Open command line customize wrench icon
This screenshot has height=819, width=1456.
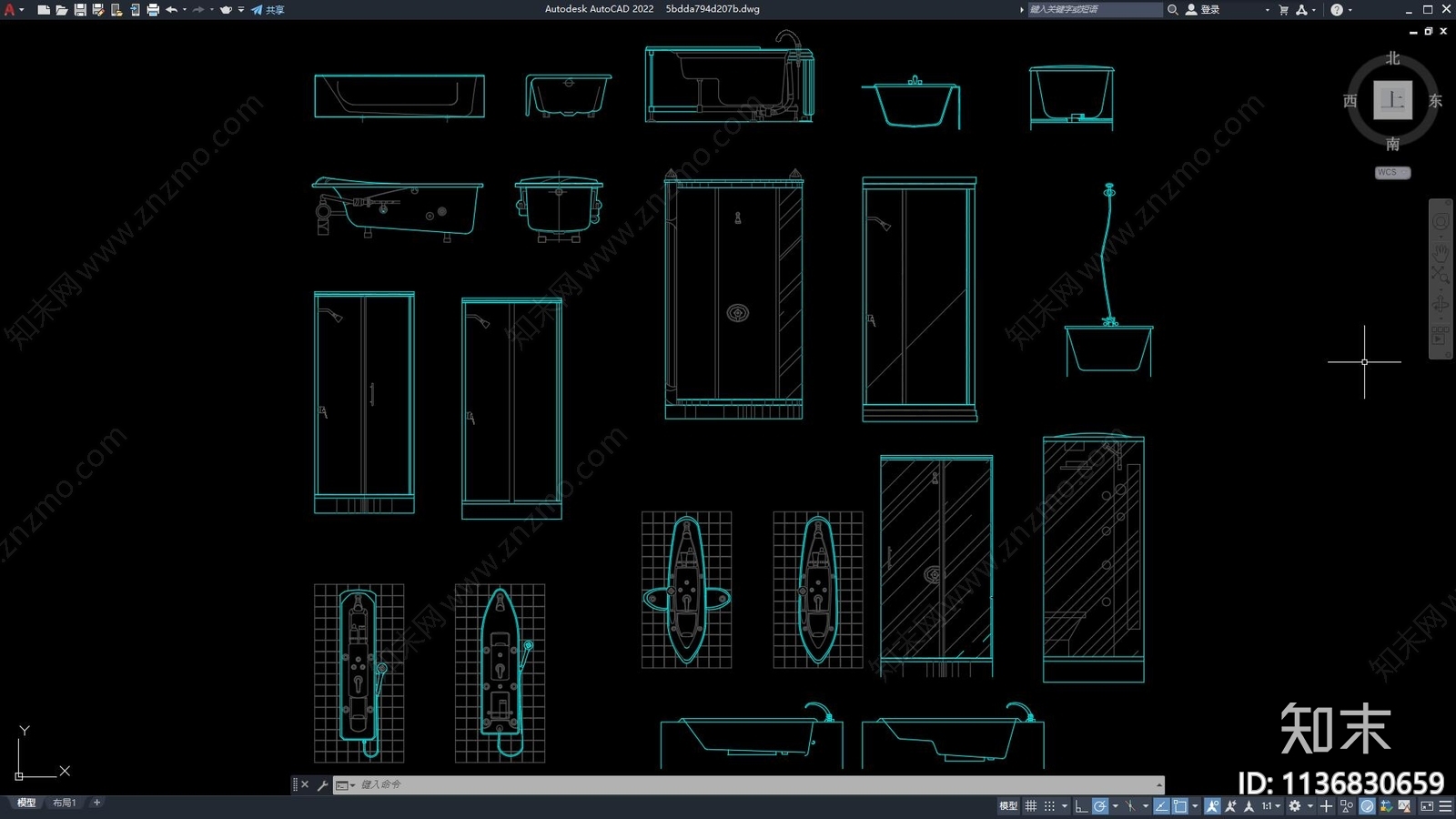322,784
